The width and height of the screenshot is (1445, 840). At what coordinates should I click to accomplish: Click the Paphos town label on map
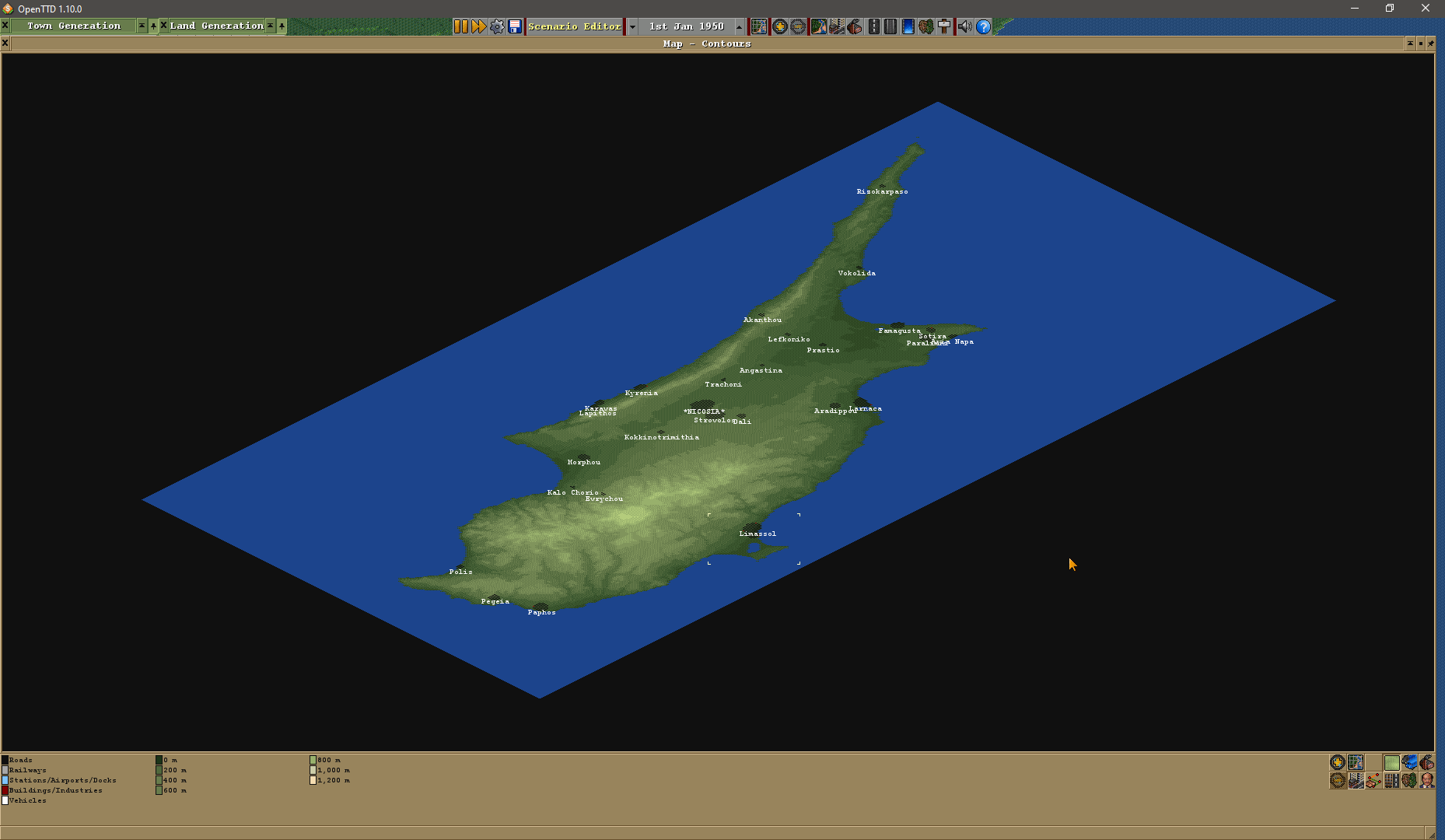tap(541, 612)
